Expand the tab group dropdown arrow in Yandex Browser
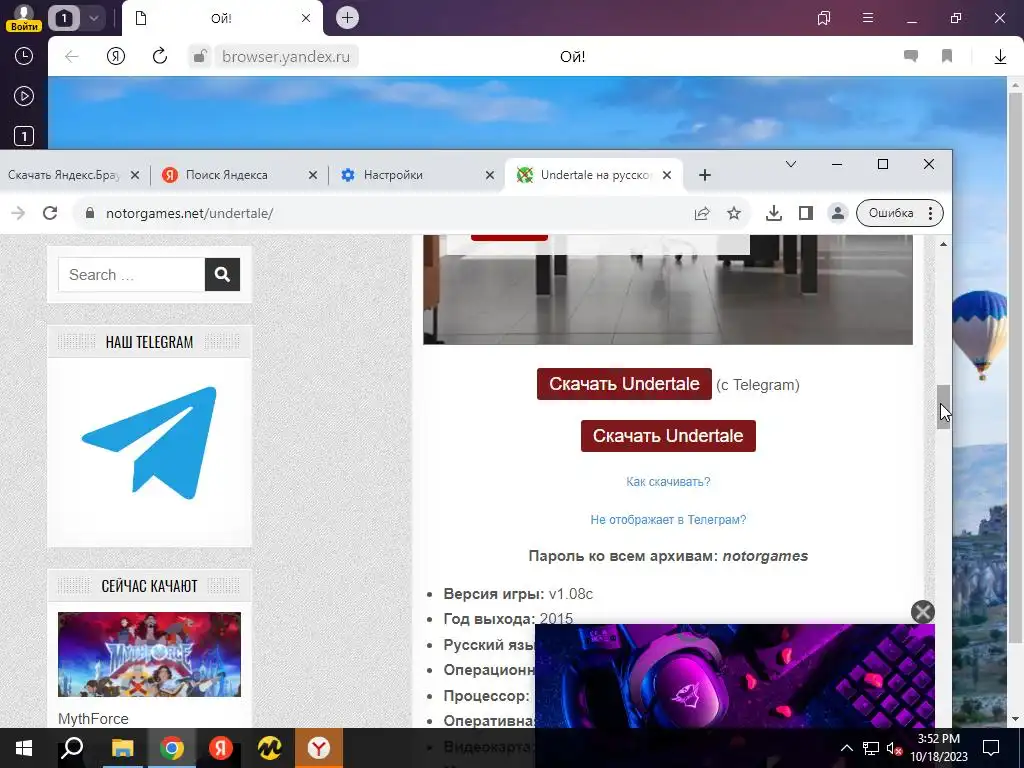The height and width of the screenshot is (768, 1024). click(93, 18)
